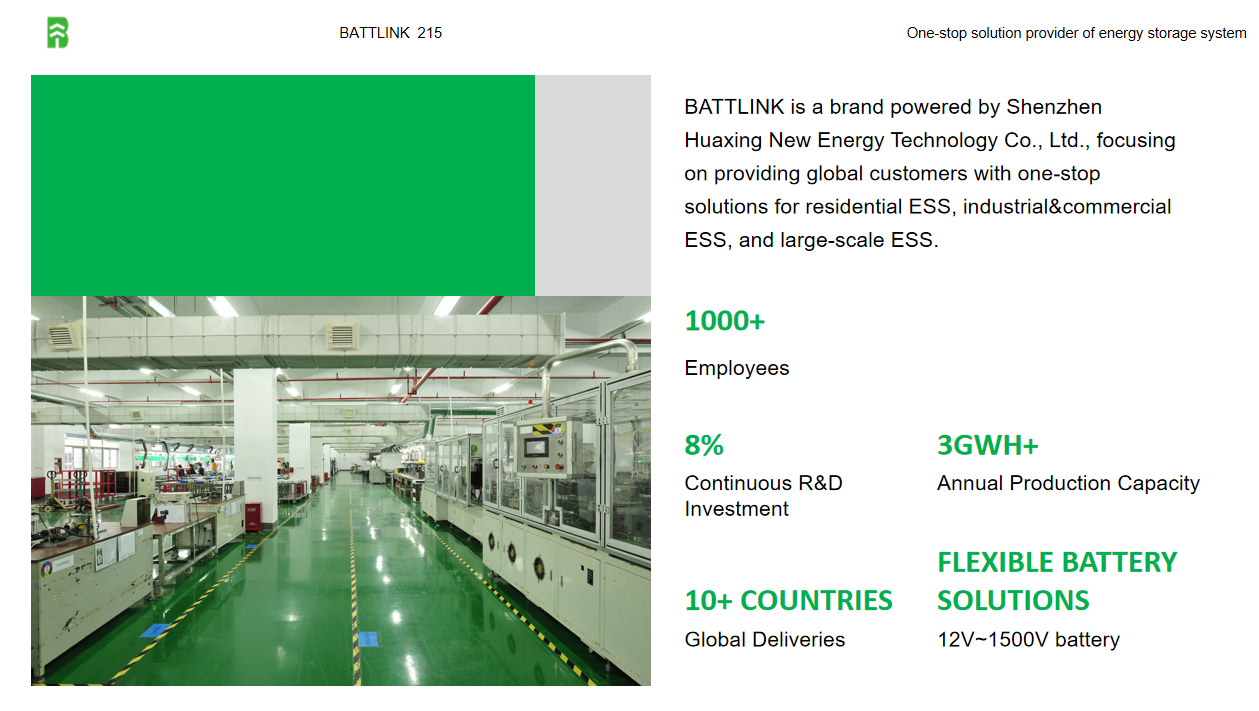Click "Annual Production Capacity" caption
Viewport: 1259px width, 711px height.
point(1068,483)
